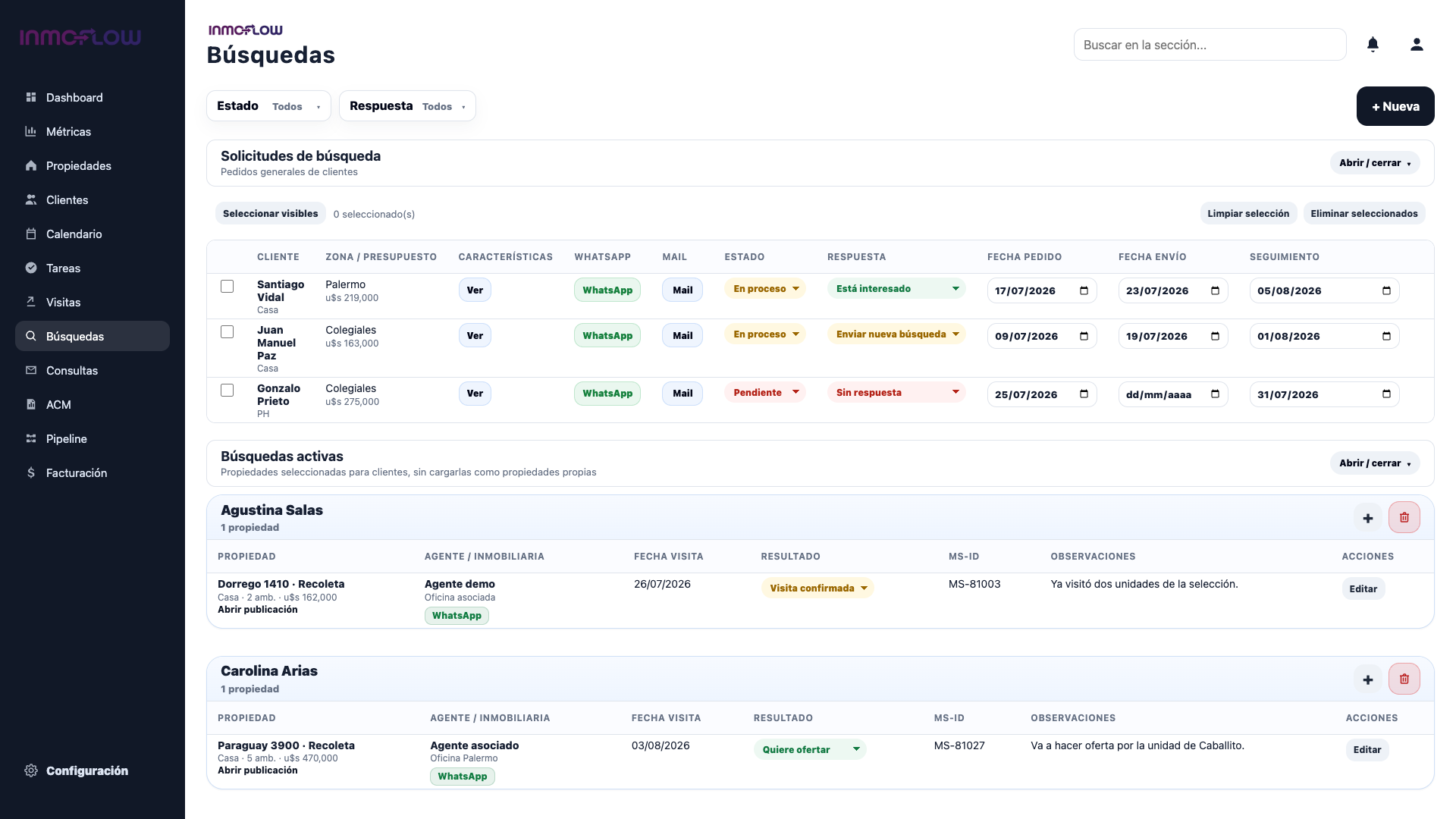Image resolution: width=1456 pixels, height=819 pixels.
Task: Delete Agustina Salas search with trash icon
Action: (1404, 517)
